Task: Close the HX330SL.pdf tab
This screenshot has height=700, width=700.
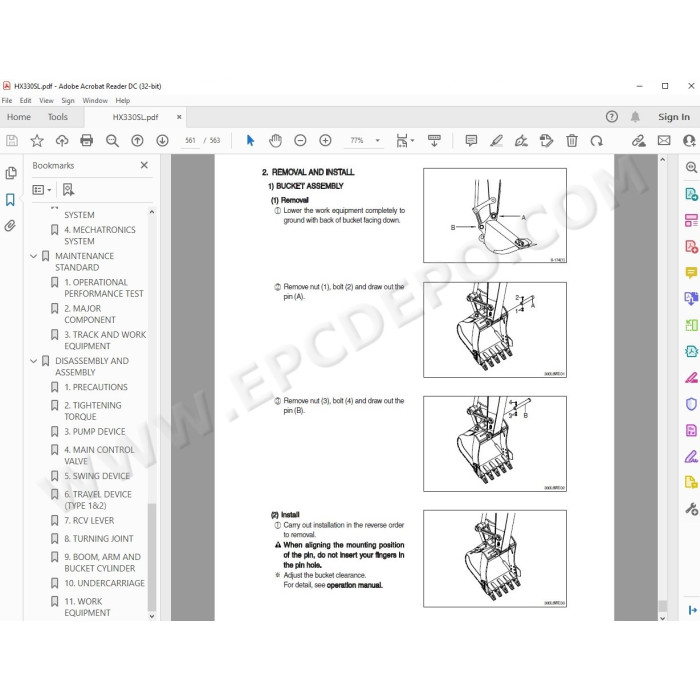Action: pos(179,117)
